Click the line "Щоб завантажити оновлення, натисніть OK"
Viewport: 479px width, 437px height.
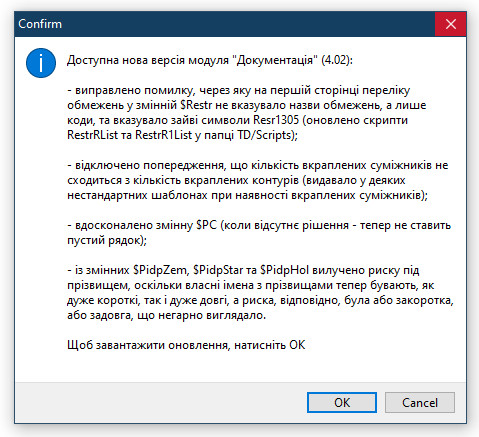pyautogui.click(x=186, y=345)
